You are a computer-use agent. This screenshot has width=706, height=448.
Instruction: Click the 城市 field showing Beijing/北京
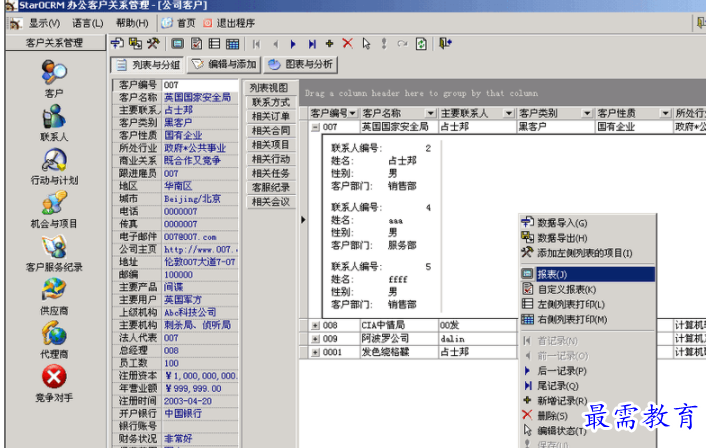point(199,199)
